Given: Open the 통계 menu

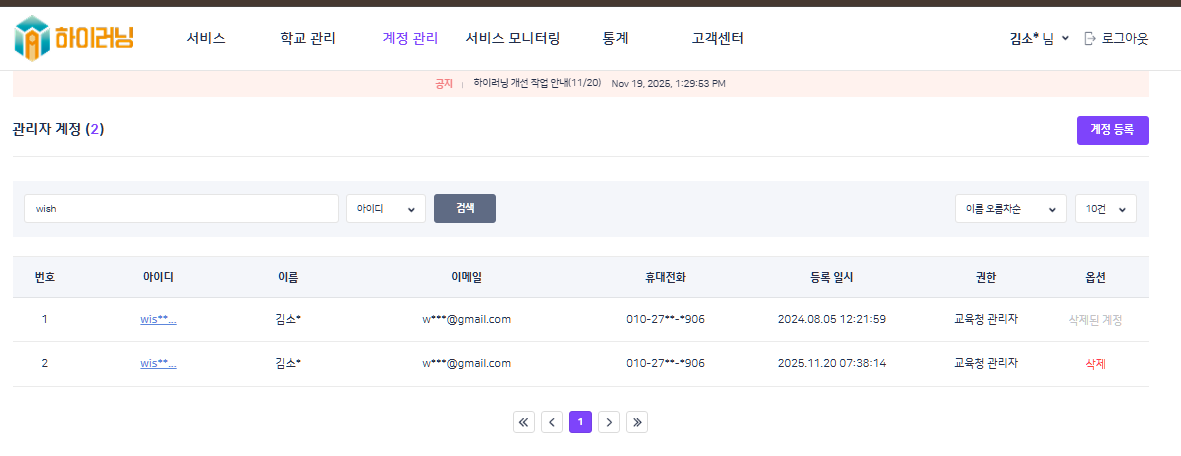Looking at the screenshot, I should point(615,39).
